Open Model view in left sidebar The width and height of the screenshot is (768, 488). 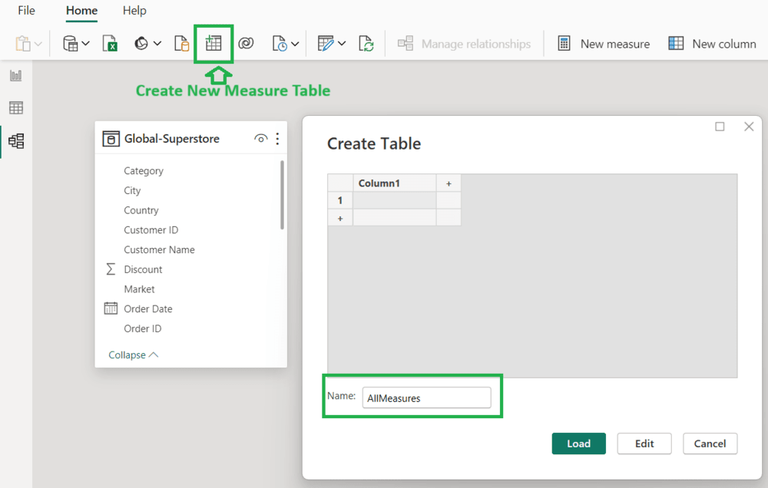15,141
